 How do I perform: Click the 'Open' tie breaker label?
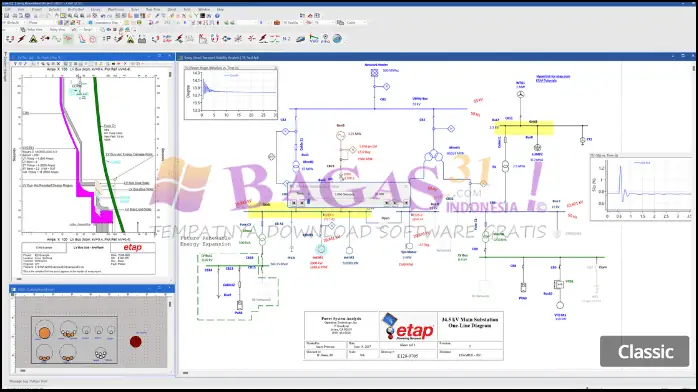click(x=386, y=218)
